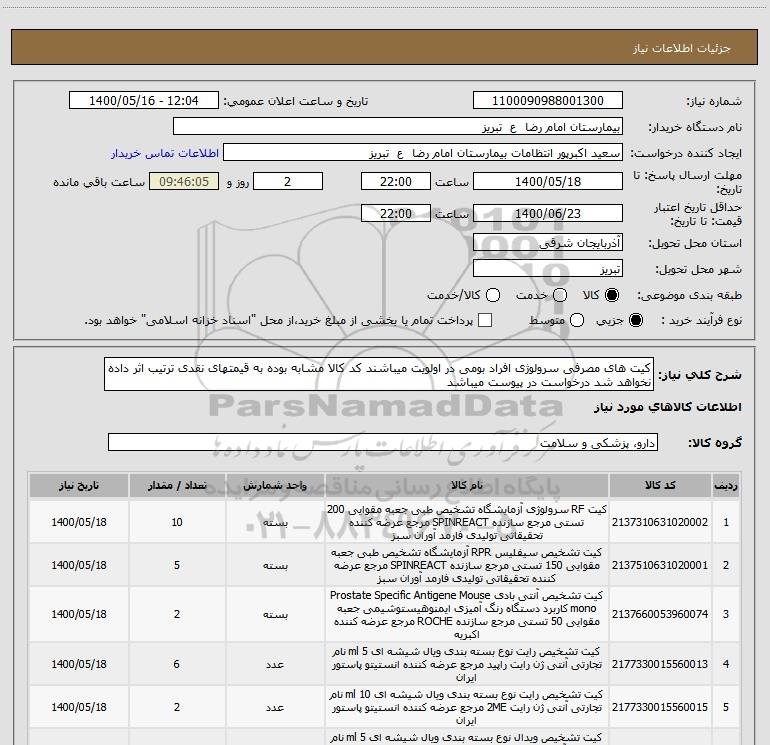The width and height of the screenshot is (770, 745).
Task: Tick the اسناد خزانه اسلامی payment checkbox
Action: pyautogui.click(x=485, y=320)
